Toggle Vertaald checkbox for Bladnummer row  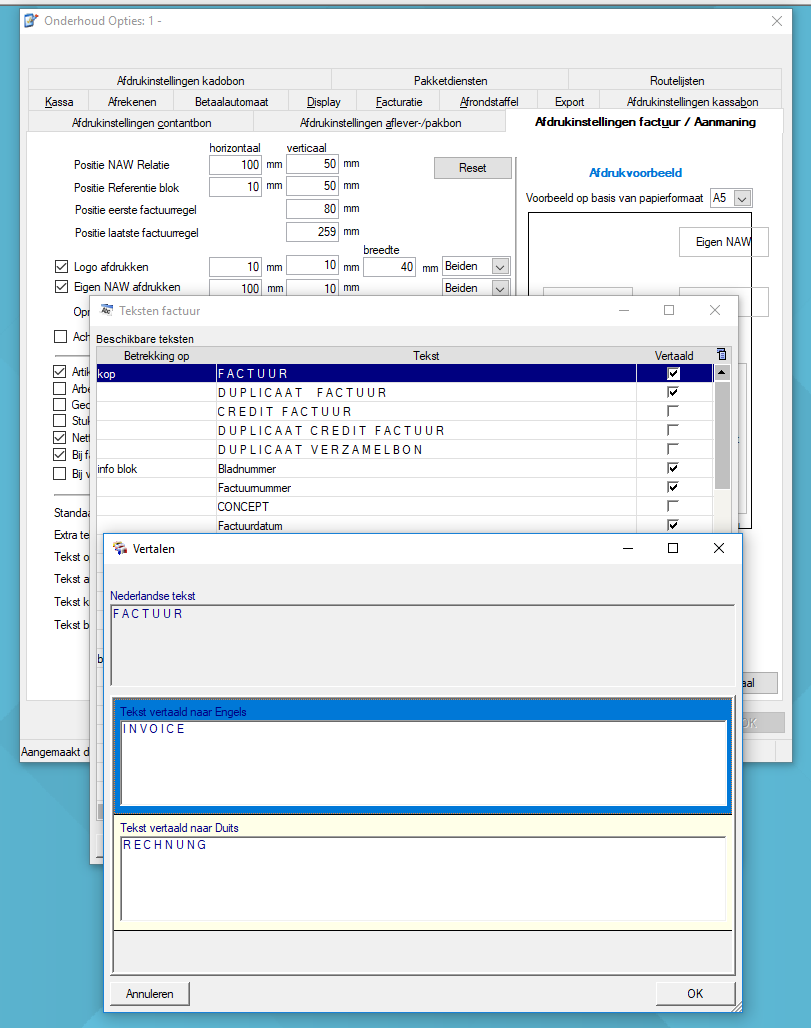(x=673, y=468)
